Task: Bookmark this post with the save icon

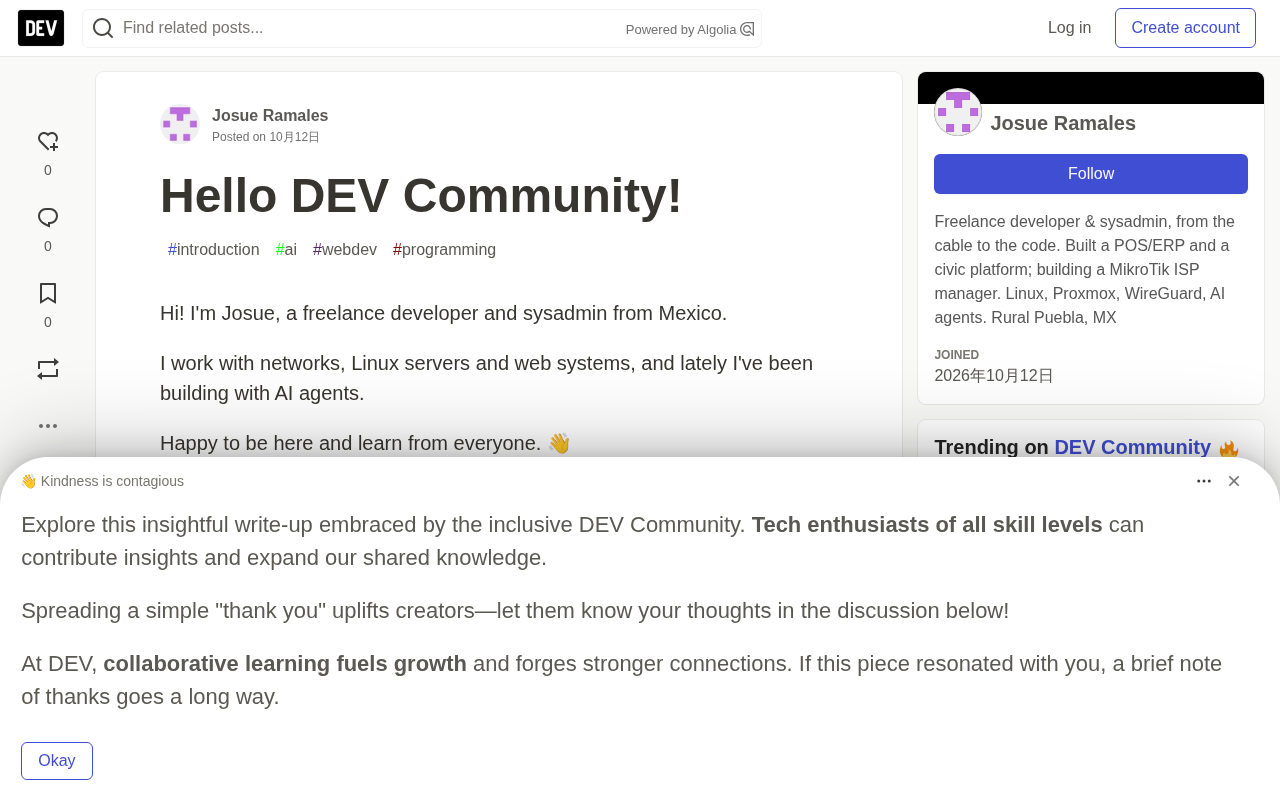Action: [x=48, y=293]
